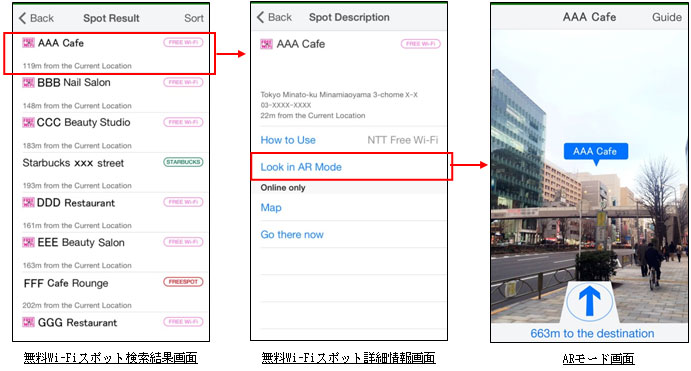Image resolution: width=691 pixels, height=371 pixels.
Task: Choose GGG Restaurant from results
Action: tap(110, 326)
